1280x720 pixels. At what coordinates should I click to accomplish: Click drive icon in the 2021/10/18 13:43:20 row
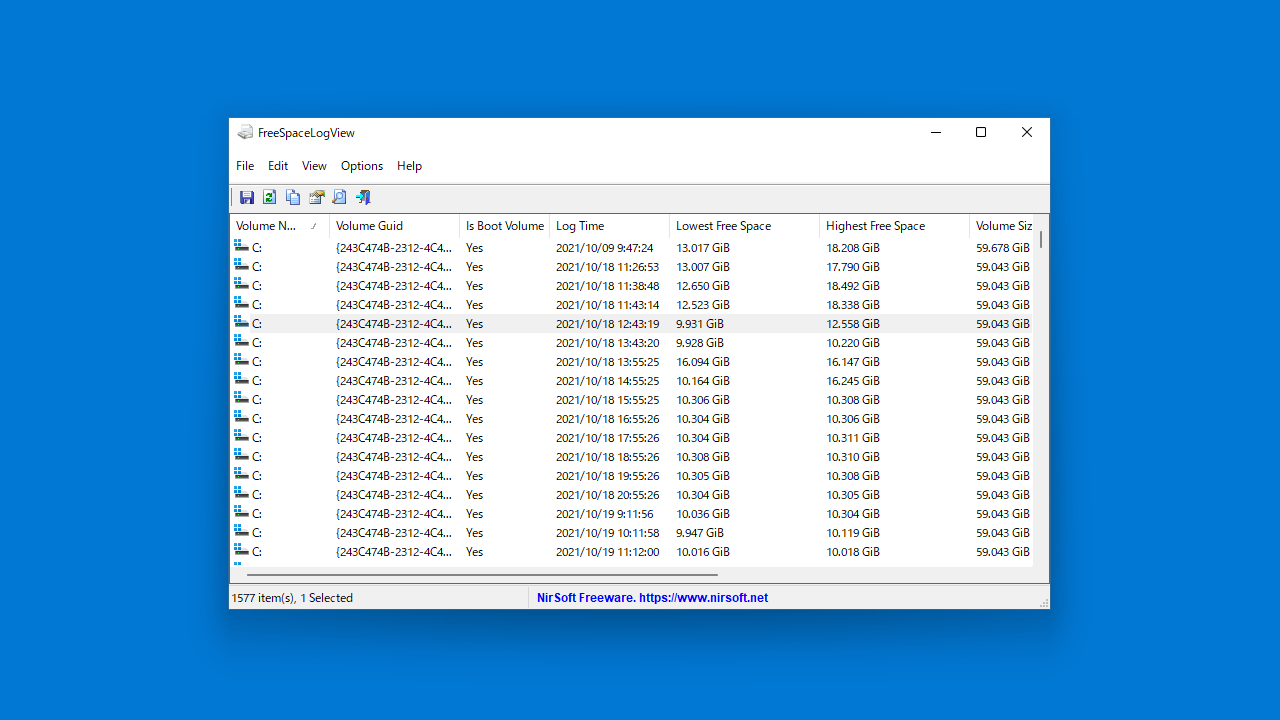(x=241, y=341)
